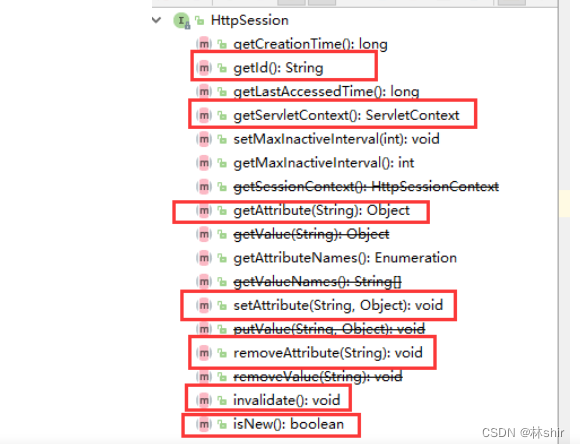Image resolution: width=580 pixels, height=448 pixels.
Task: Select getMaxInactiveInterval(): int method
Action: coord(324,163)
